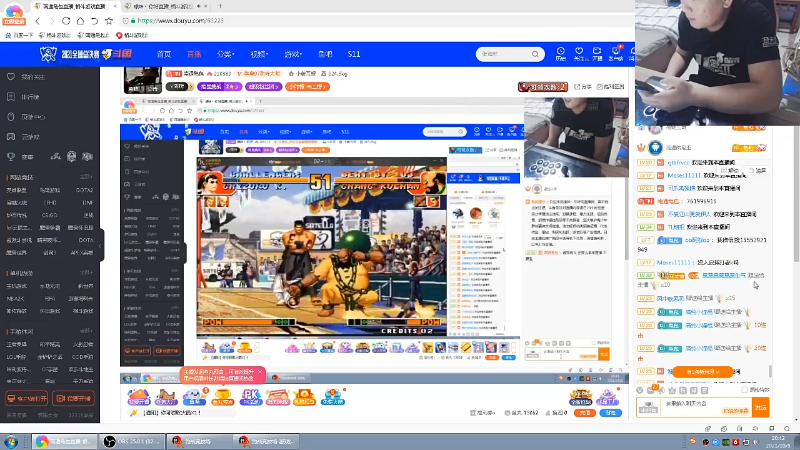Image resolution: width=800 pixels, height=450 pixels.
Task: Click the streamer avatar thumbnail above the video
Action: tap(143, 80)
